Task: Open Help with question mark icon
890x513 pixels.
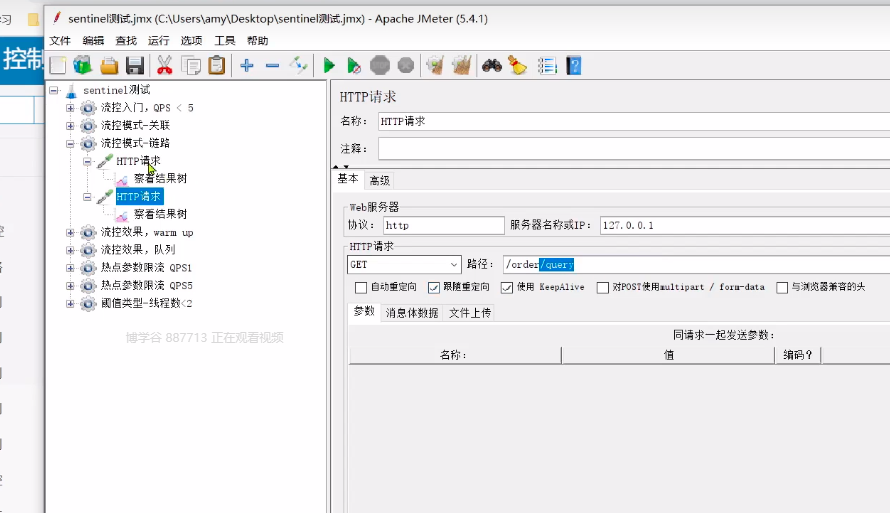Action: 574,66
